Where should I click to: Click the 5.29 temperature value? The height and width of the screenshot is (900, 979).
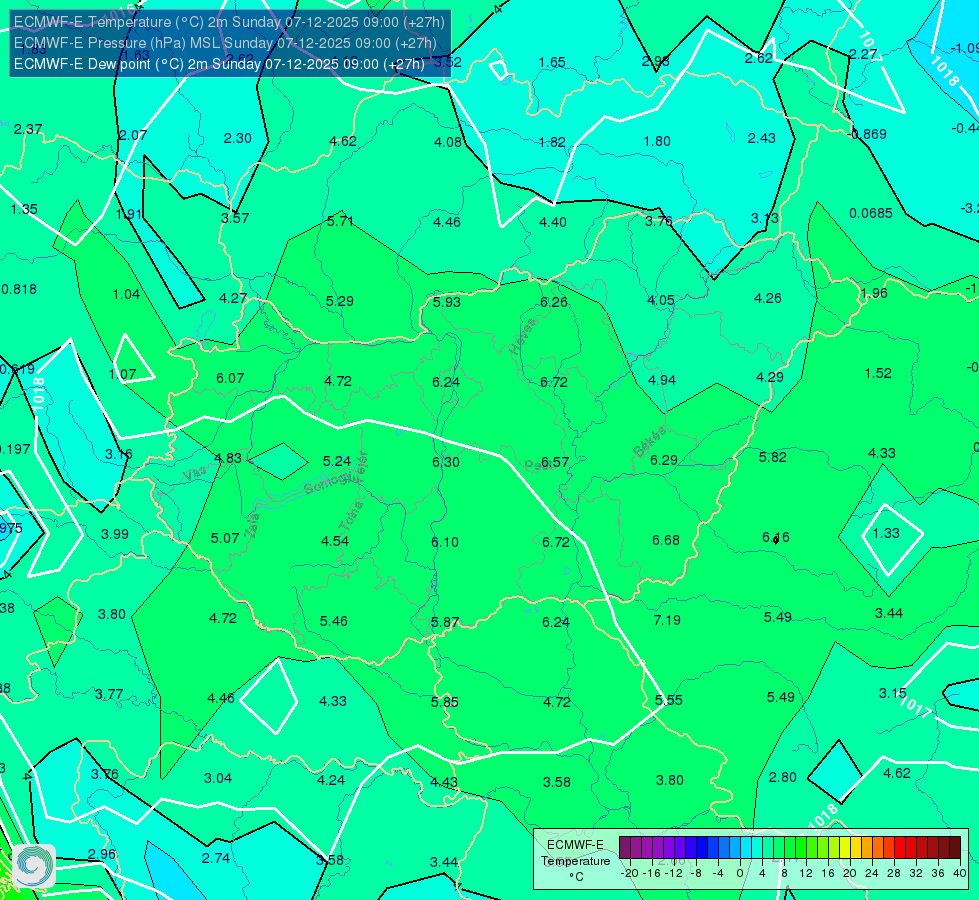click(340, 301)
